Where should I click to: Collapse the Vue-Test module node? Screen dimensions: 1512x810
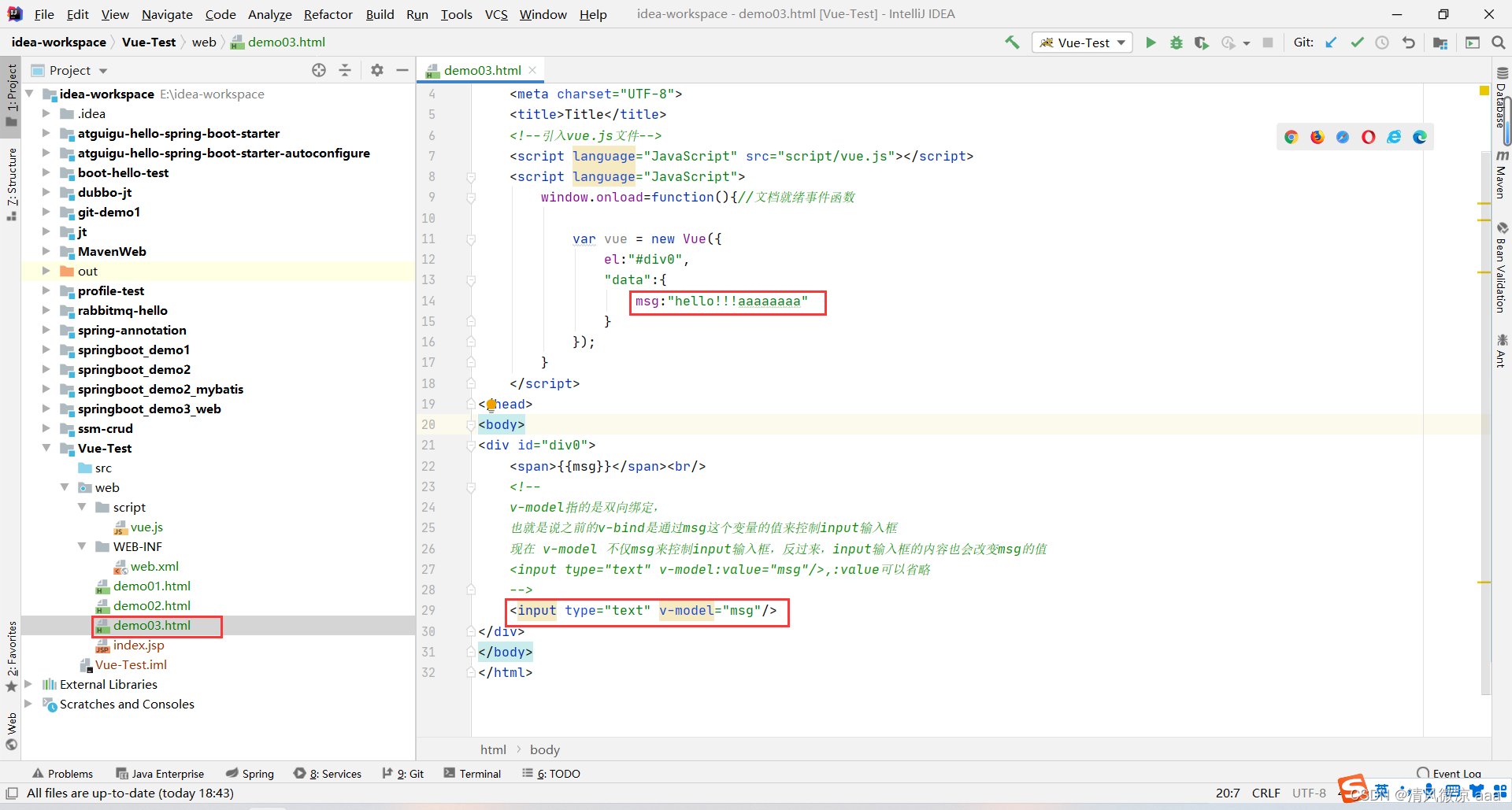click(x=46, y=448)
